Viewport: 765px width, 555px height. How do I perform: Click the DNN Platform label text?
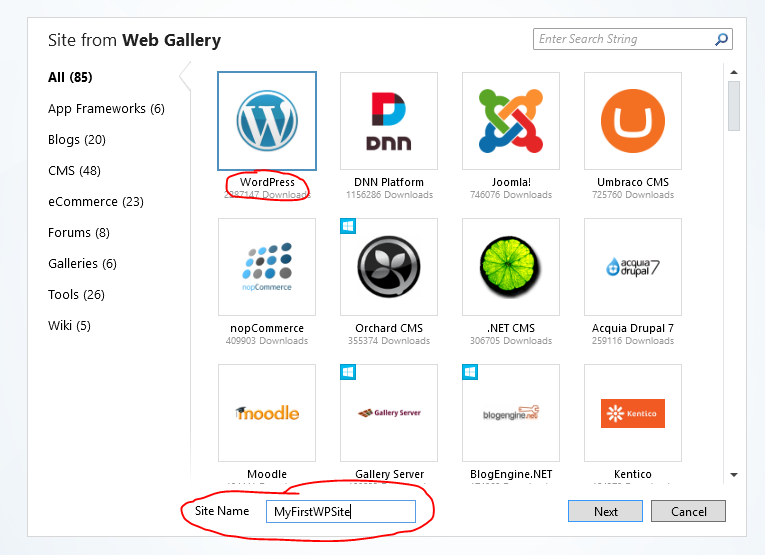(x=389, y=182)
